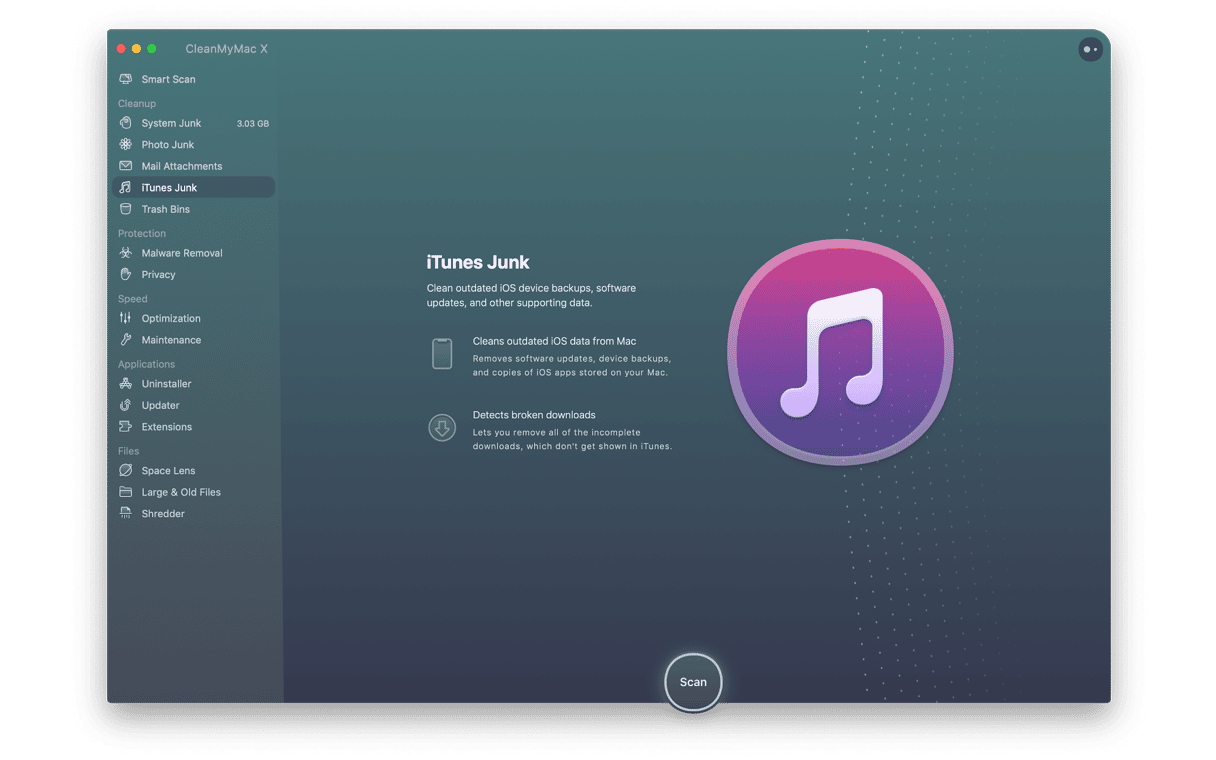1216x760 pixels.
Task: Select the Trash Bins icon
Action: (x=125, y=209)
